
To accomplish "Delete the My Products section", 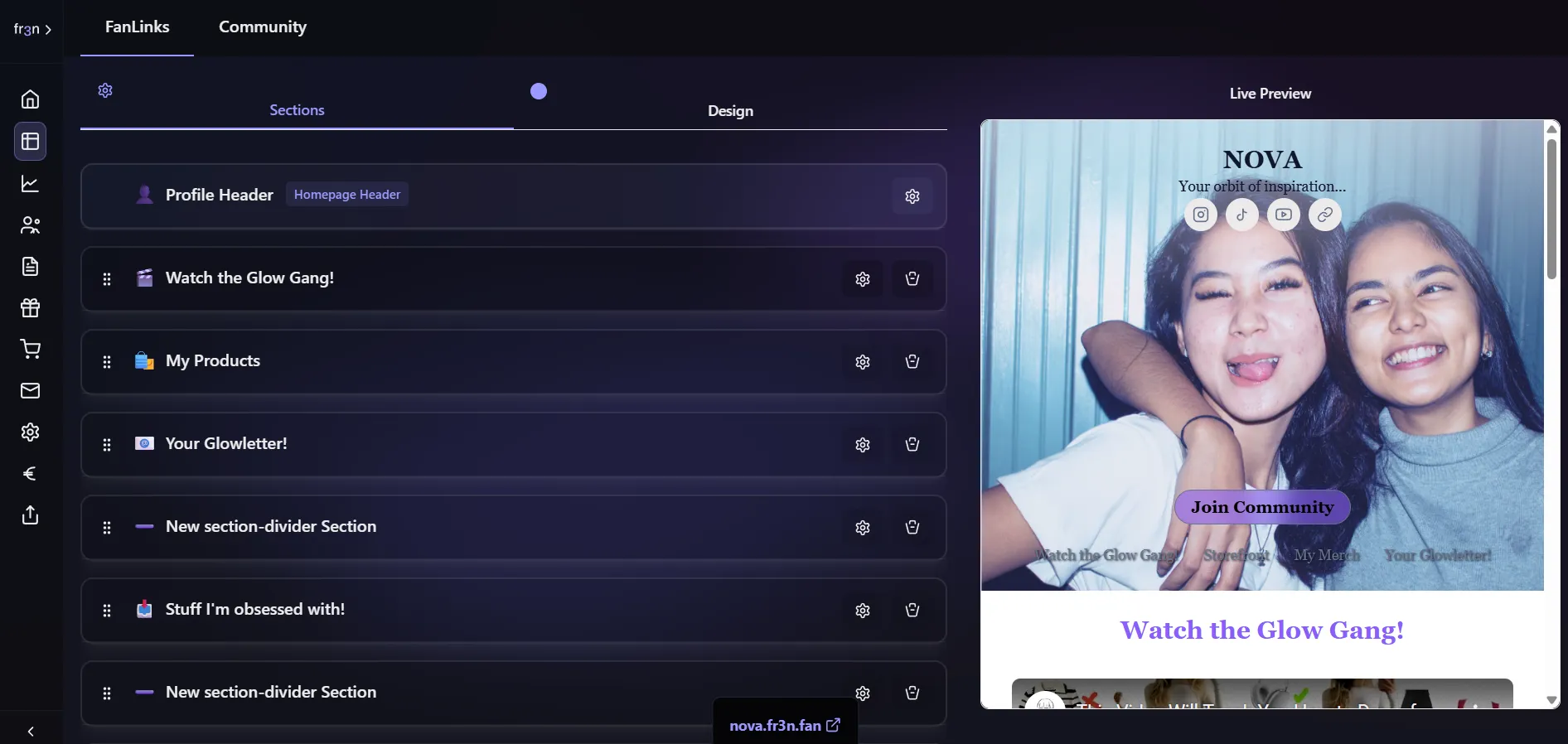I will coord(912,362).
